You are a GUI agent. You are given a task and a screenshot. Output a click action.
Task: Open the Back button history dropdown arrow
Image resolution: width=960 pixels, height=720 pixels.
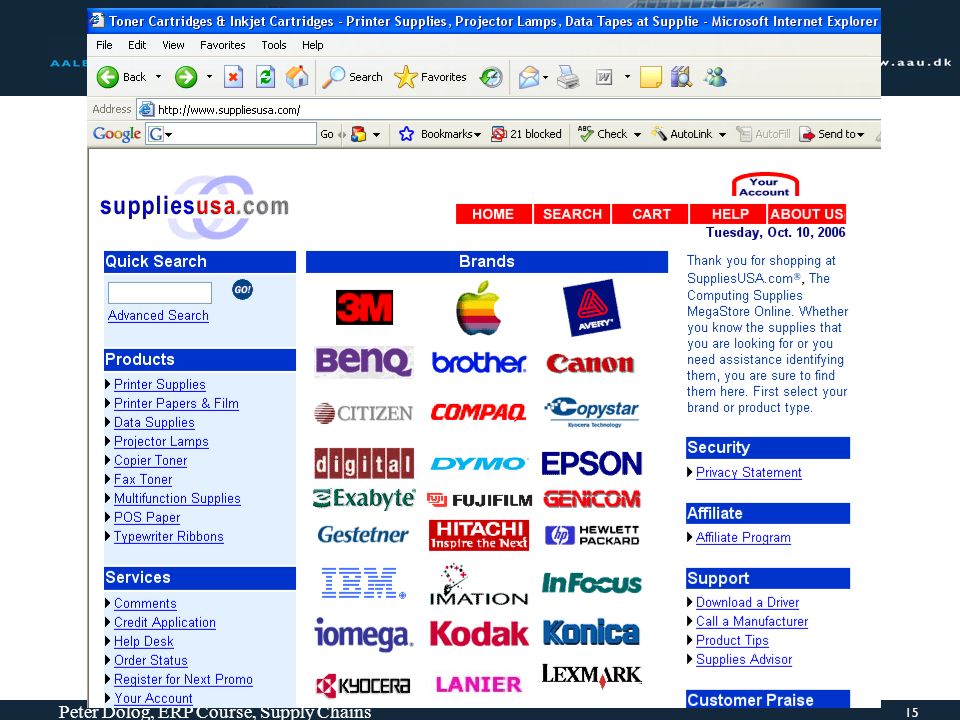(158, 77)
